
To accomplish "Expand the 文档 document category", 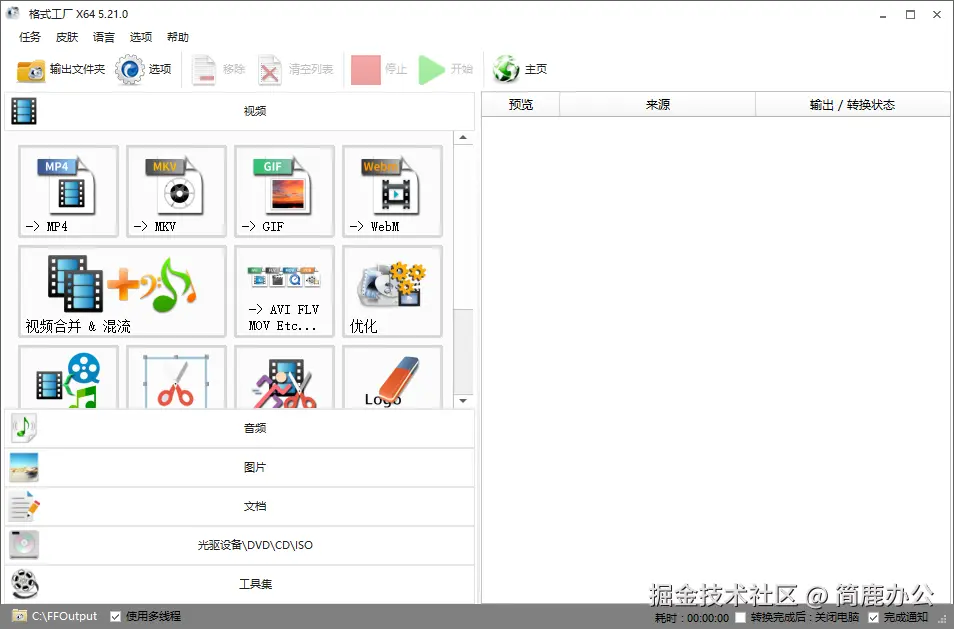I will click(240, 506).
